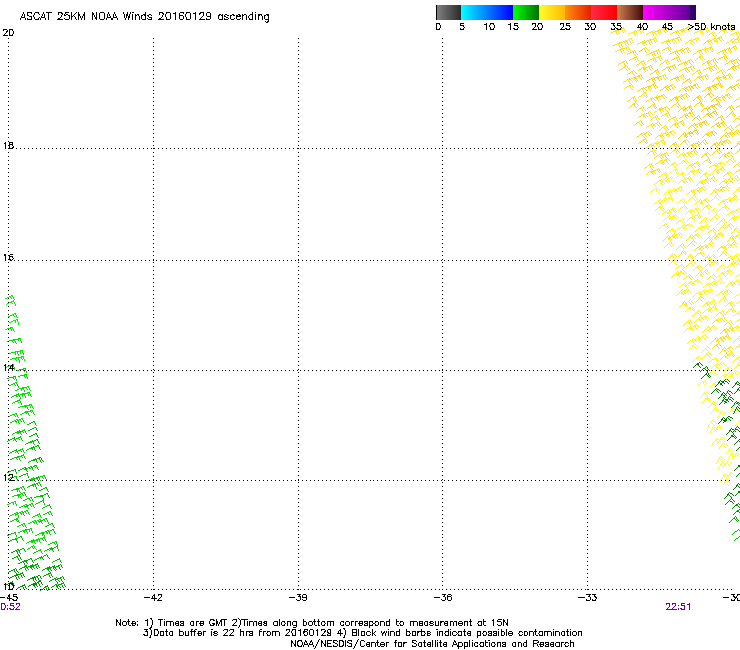Click the red 30-35 knots color segment
Image resolution: width=740 pixels, height=650 pixels.
click(x=604, y=12)
